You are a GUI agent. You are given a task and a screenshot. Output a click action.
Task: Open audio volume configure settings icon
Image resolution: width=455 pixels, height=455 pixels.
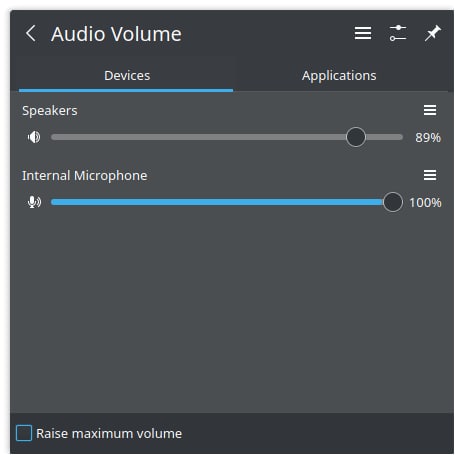[x=398, y=33]
